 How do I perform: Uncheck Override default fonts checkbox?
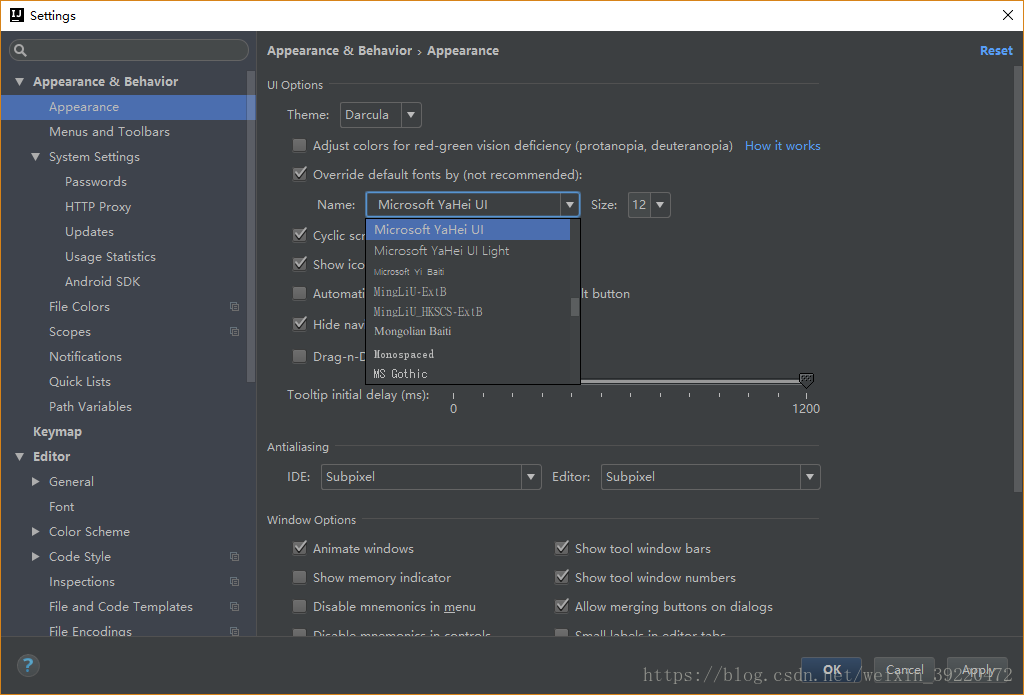[299, 175]
